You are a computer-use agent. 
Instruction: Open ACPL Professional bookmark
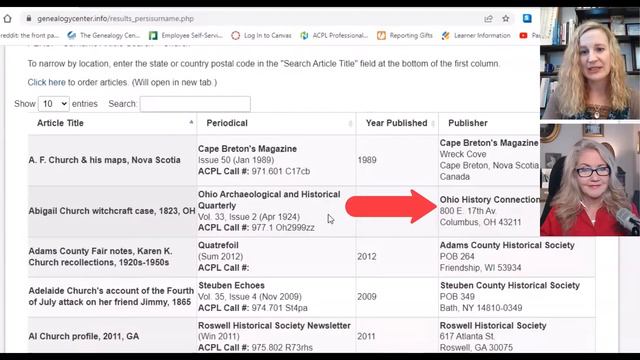point(334,36)
